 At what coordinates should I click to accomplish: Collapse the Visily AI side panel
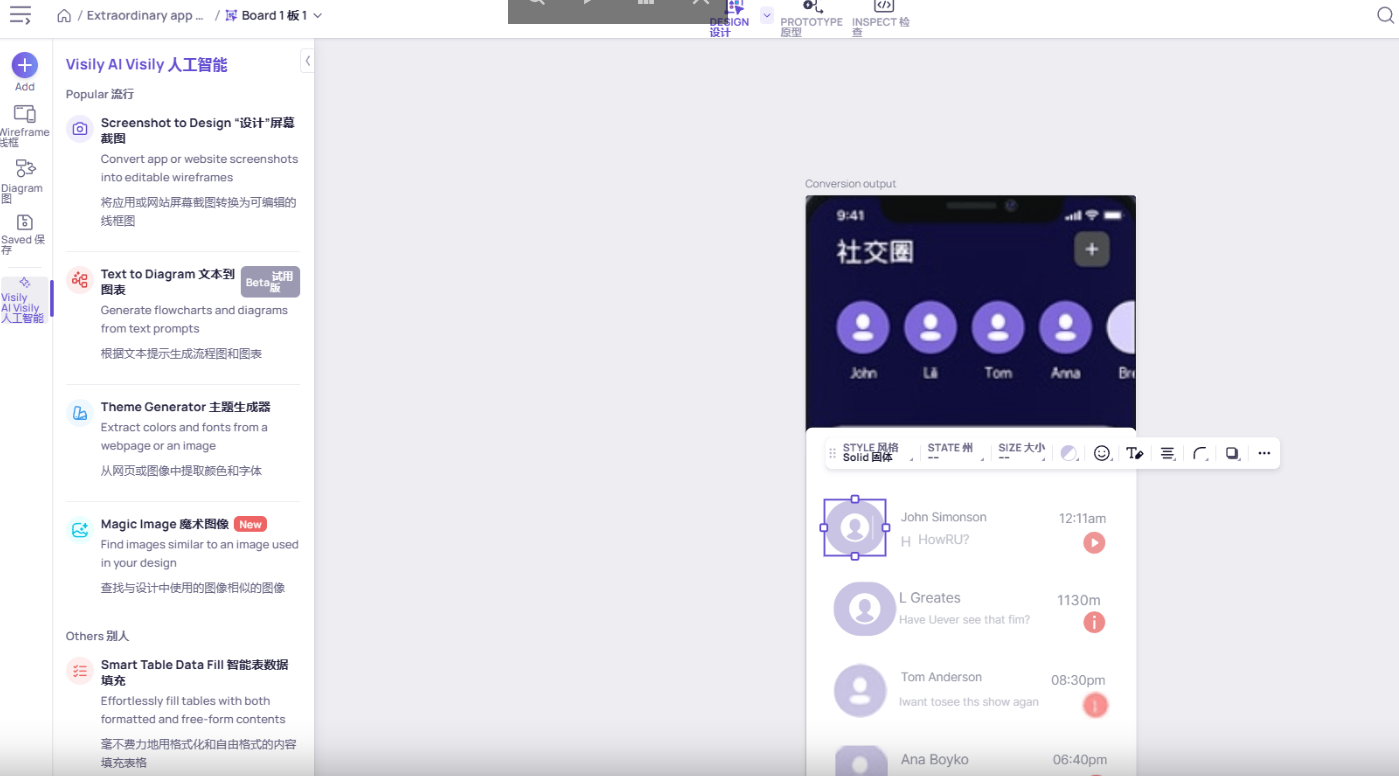pos(307,61)
